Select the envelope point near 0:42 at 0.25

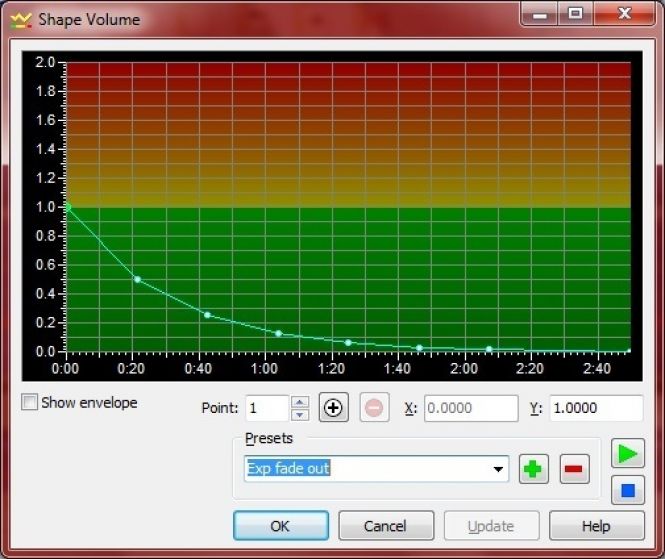[x=207, y=315]
